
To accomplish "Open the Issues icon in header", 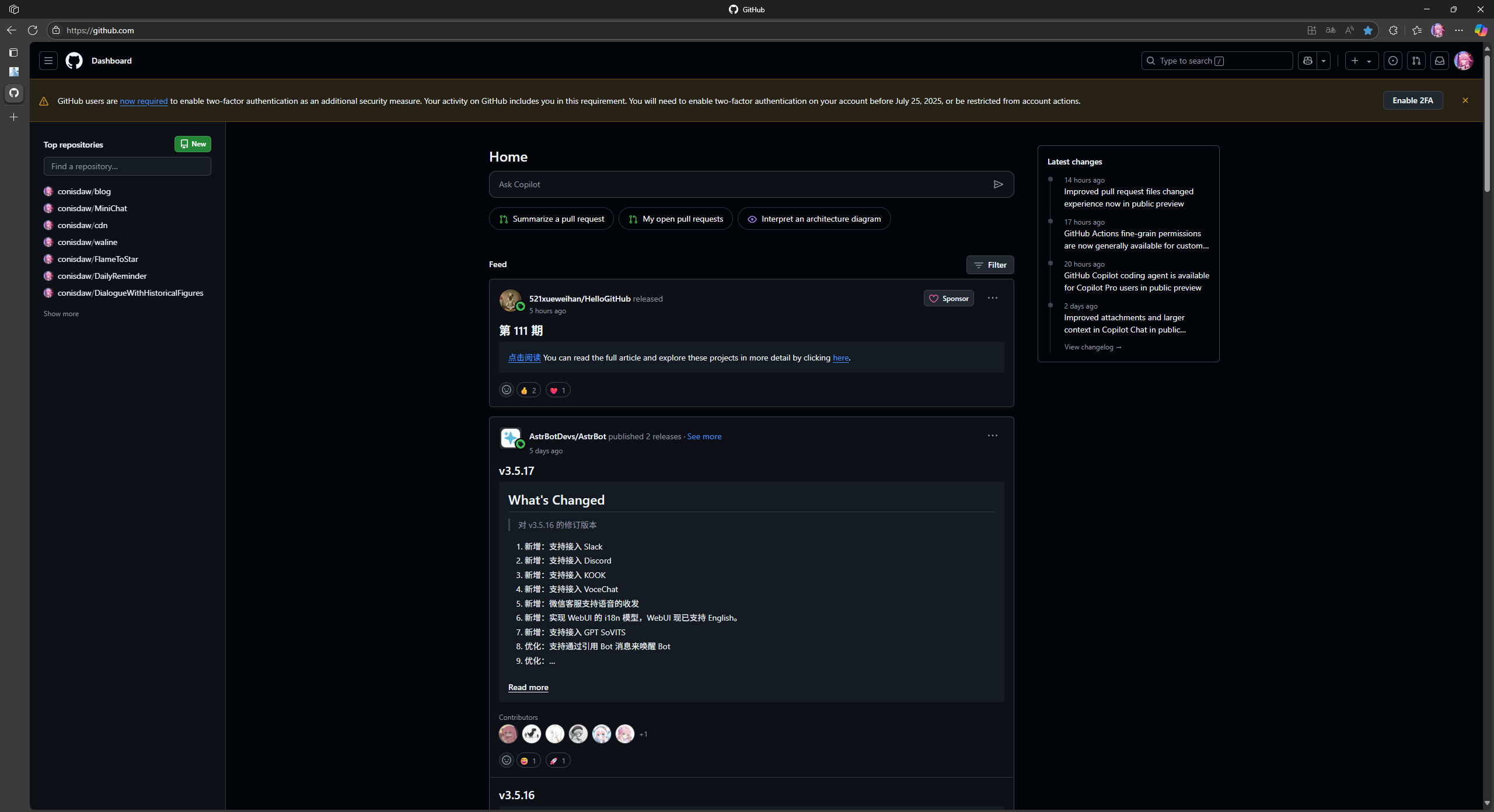I will [x=1393, y=61].
